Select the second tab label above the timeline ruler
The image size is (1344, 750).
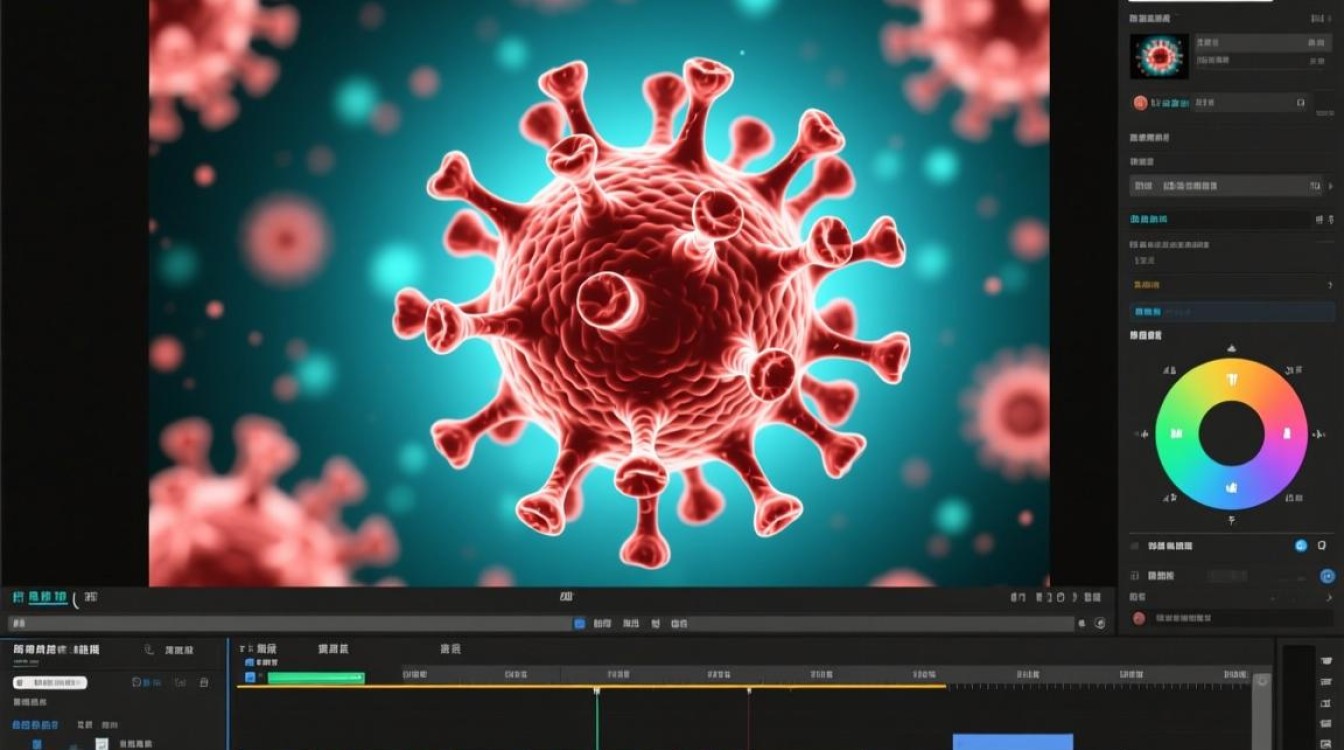(x=333, y=649)
